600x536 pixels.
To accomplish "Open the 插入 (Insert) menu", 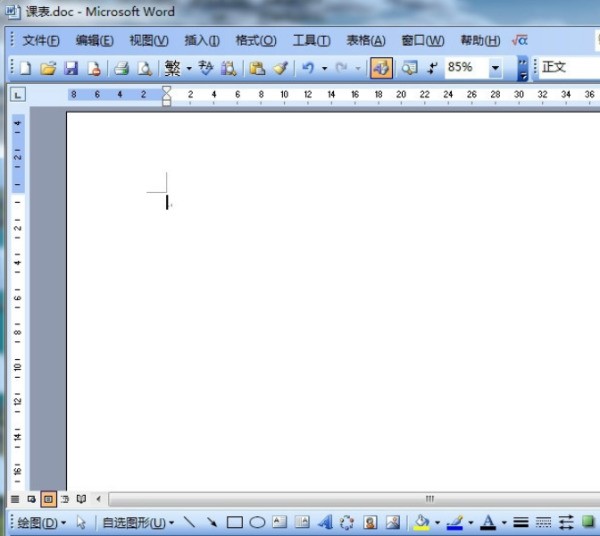I will (202, 40).
